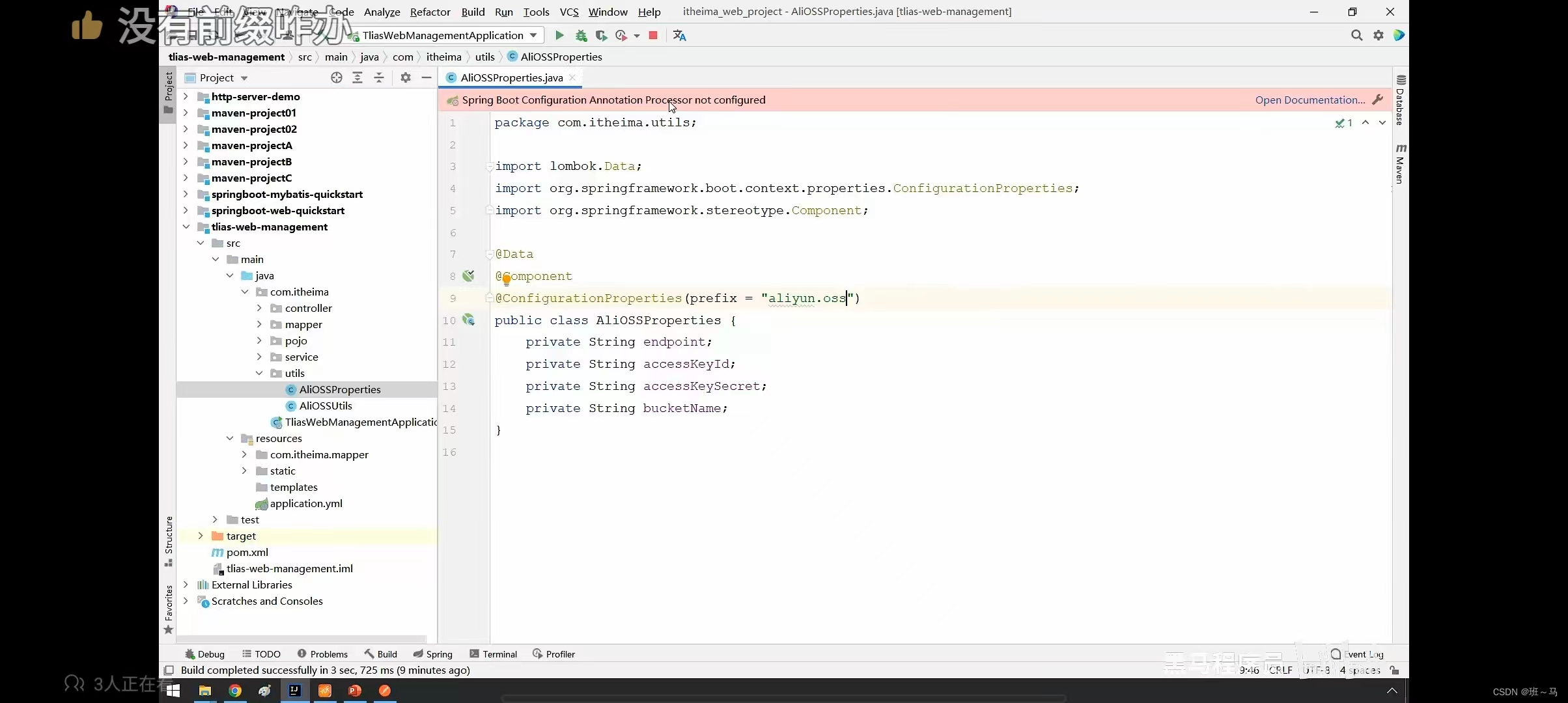Toggle the Database tool window

1400,101
